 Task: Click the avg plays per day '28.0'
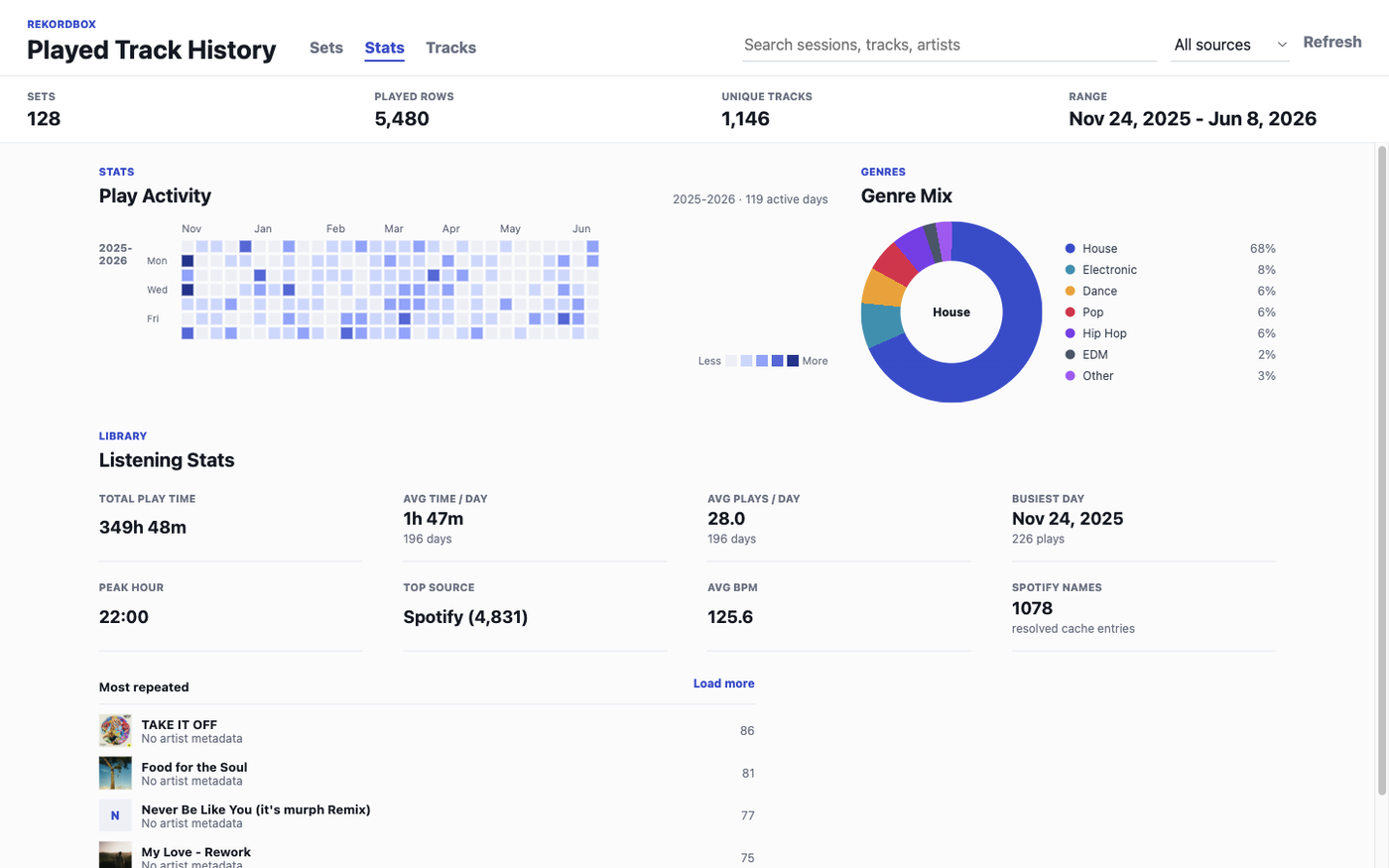(726, 519)
